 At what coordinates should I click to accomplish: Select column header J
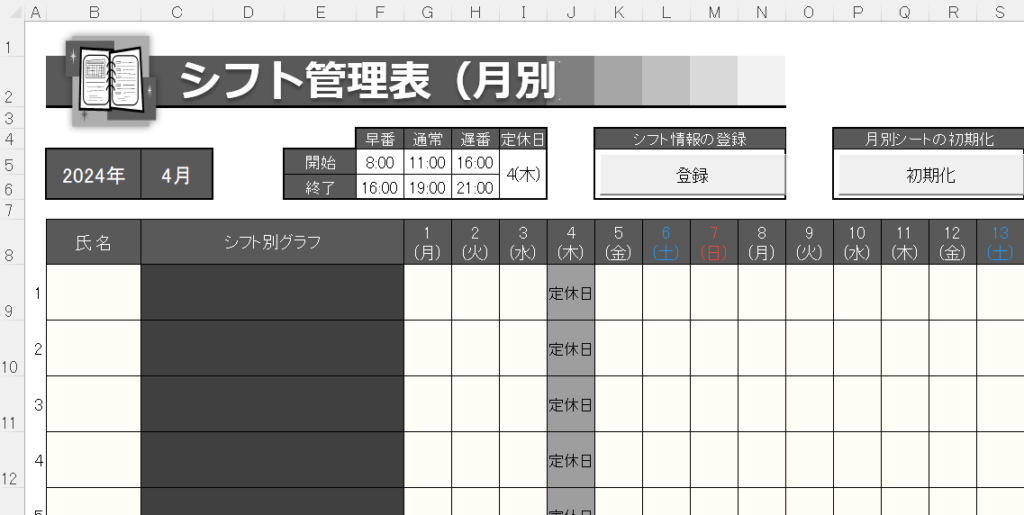(x=571, y=12)
